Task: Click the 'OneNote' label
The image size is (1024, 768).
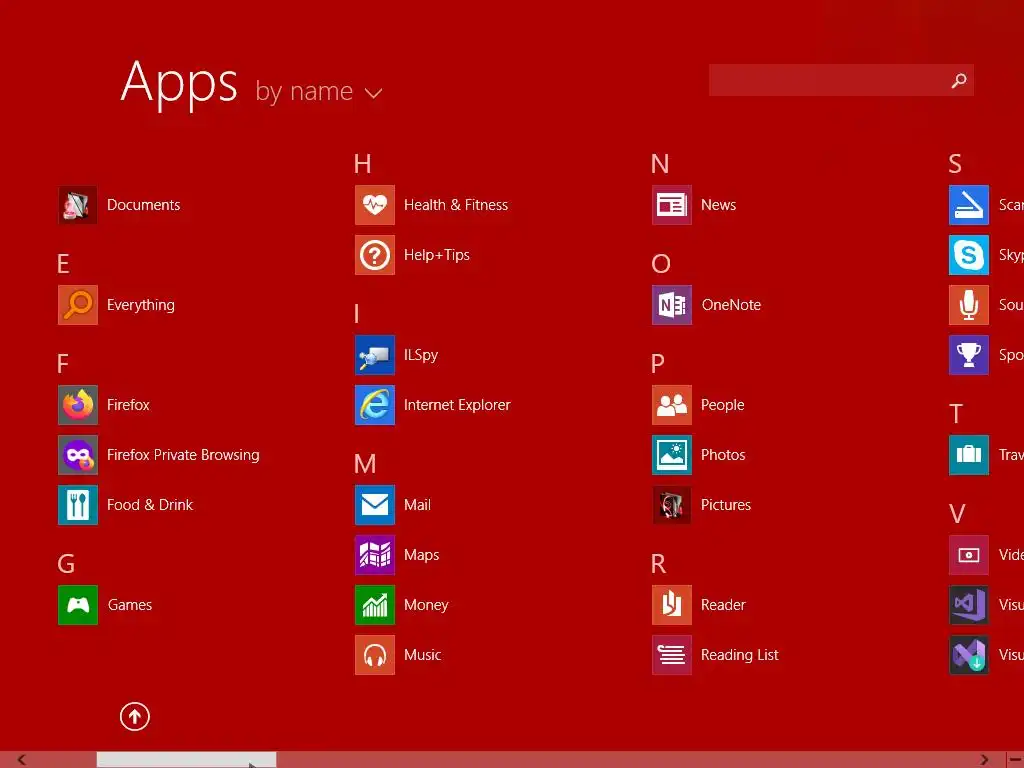Action: click(x=731, y=305)
